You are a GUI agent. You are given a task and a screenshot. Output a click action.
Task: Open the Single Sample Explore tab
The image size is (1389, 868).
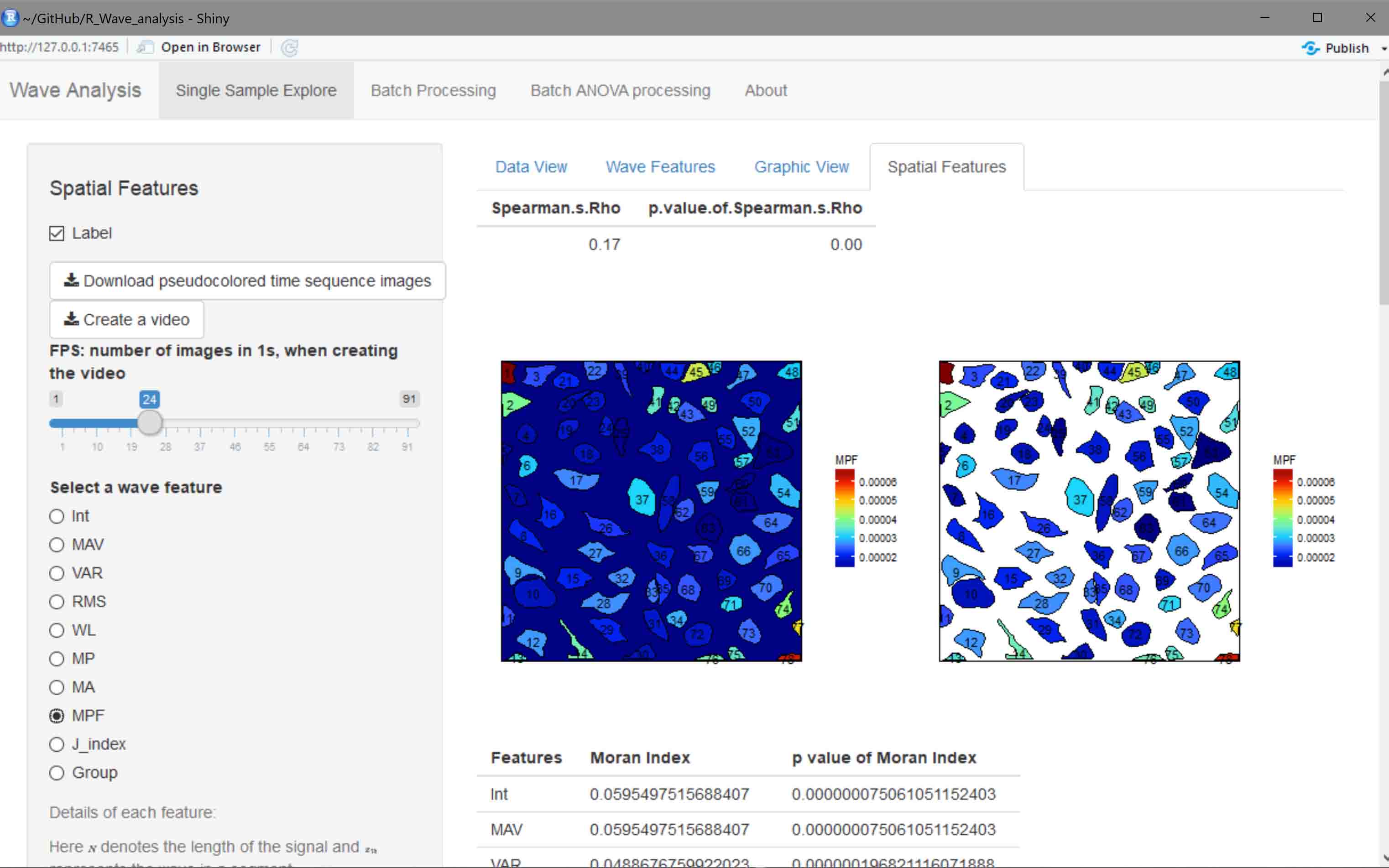click(x=256, y=91)
